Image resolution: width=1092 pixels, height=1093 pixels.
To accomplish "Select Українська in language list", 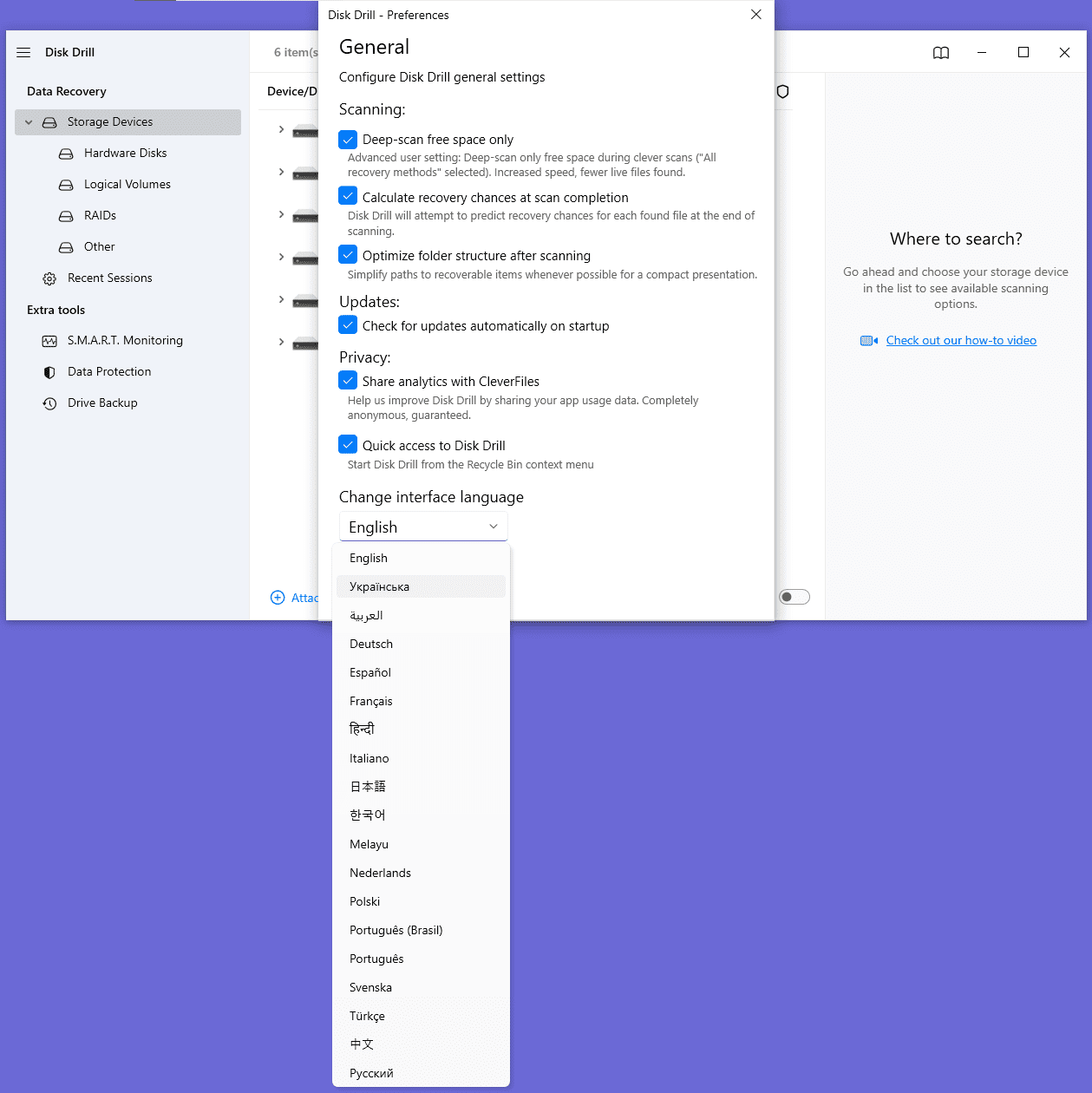I will [x=421, y=586].
